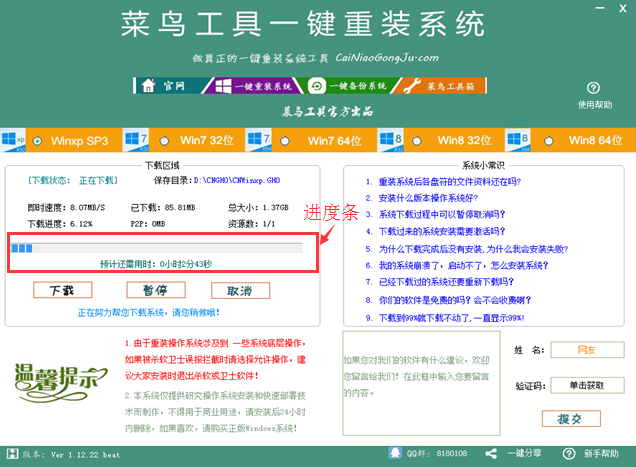Image resolution: width=636 pixels, height=467 pixels.
Task: Click the Windows XP logo icon
Action: (13, 140)
